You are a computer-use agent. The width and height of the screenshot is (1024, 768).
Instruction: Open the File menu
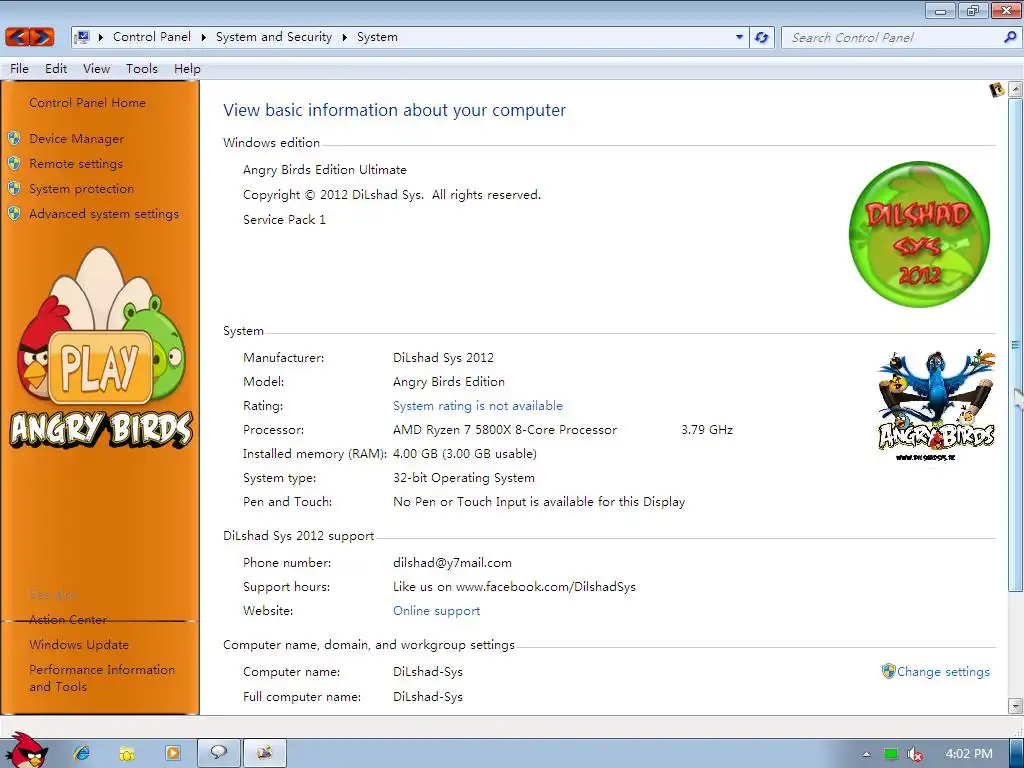(19, 69)
